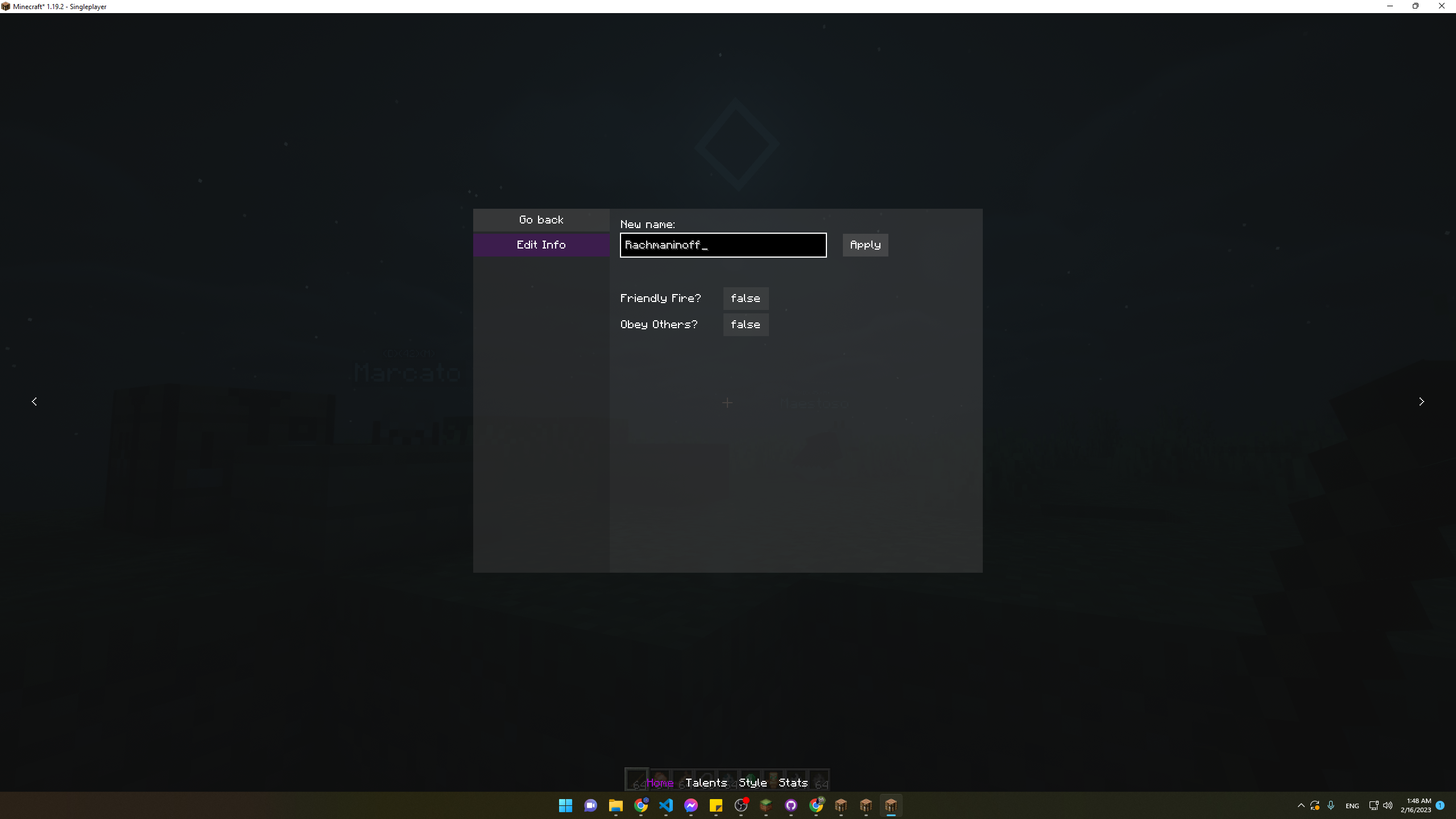Click the microphone tray icon
The height and width of the screenshot is (819, 1456).
coord(1331,805)
